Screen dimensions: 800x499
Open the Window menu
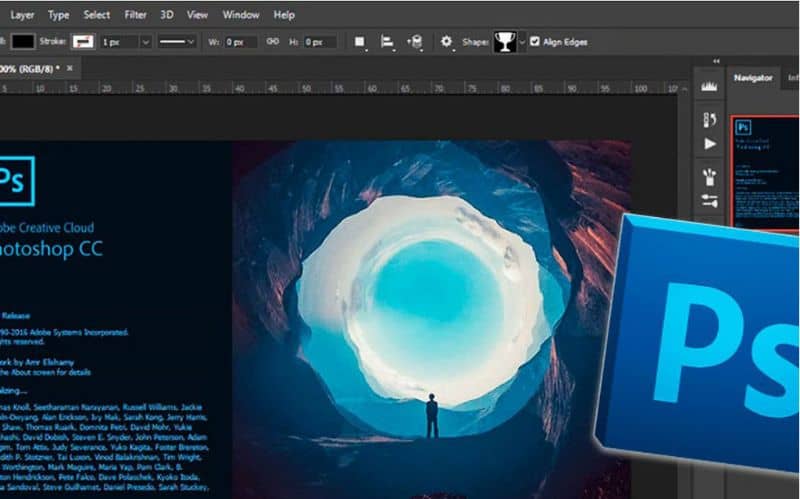[240, 15]
